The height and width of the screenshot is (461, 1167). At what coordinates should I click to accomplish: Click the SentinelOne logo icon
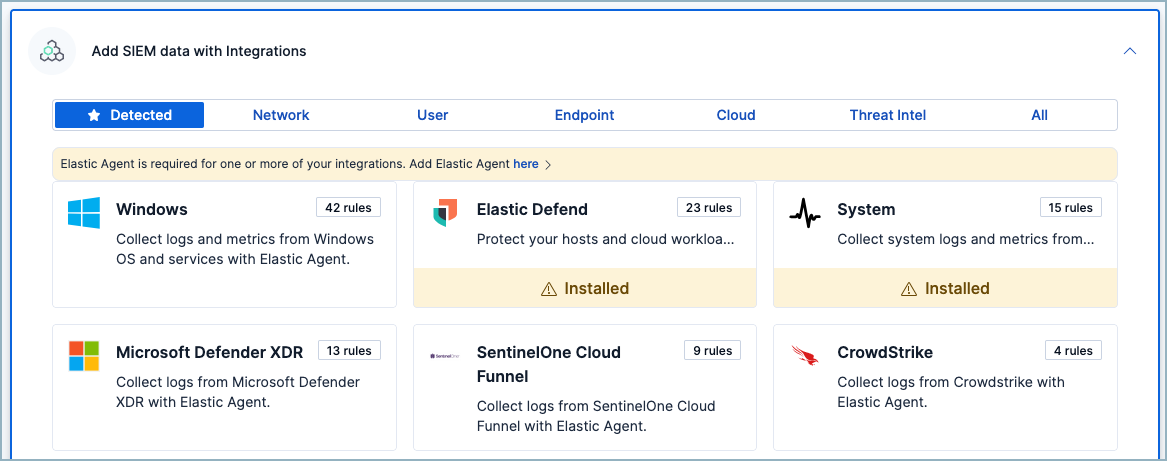click(445, 355)
